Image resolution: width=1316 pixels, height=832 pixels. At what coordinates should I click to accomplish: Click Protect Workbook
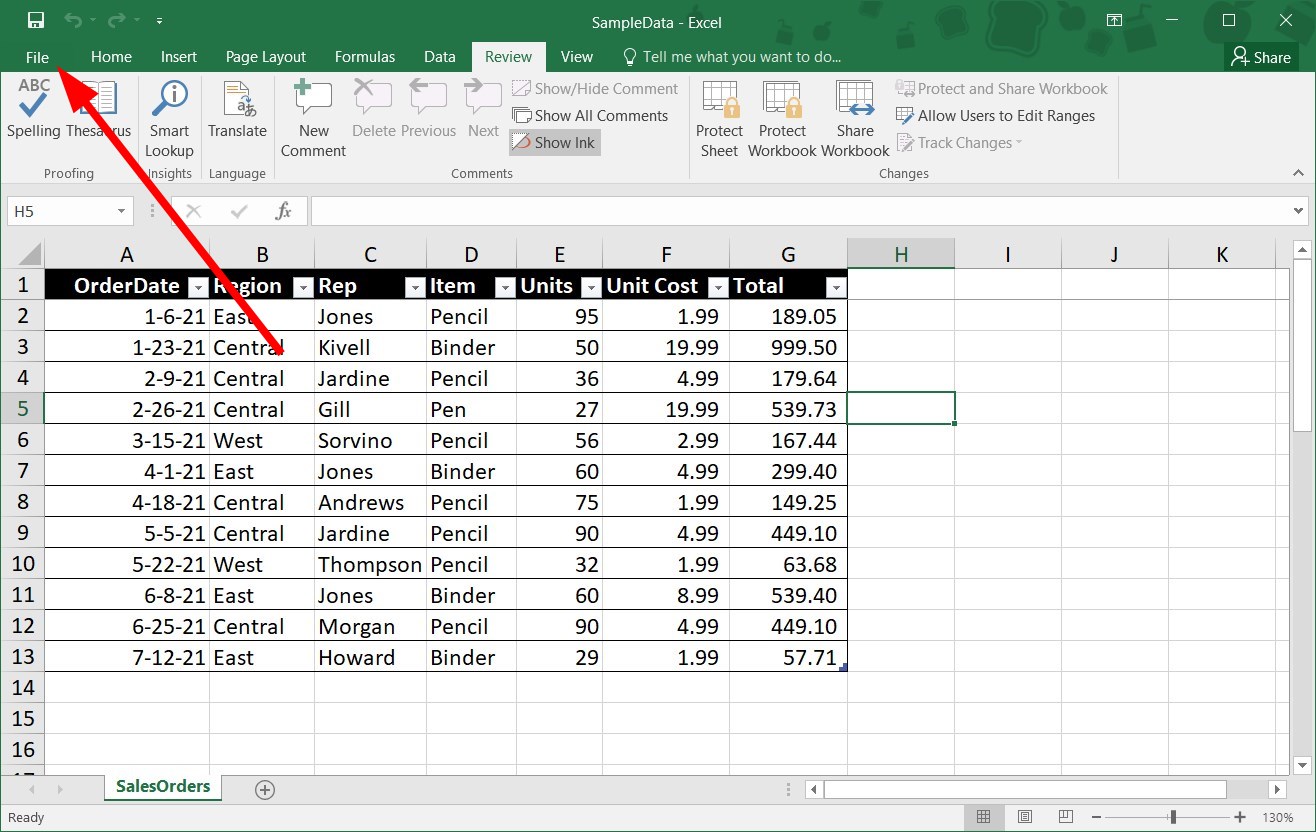(x=782, y=119)
